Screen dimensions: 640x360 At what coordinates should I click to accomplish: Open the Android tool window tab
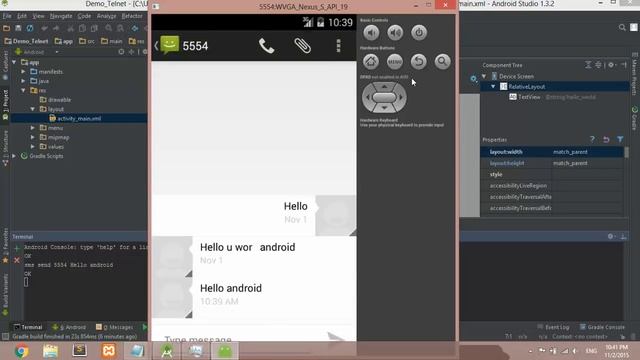pos(69,327)
